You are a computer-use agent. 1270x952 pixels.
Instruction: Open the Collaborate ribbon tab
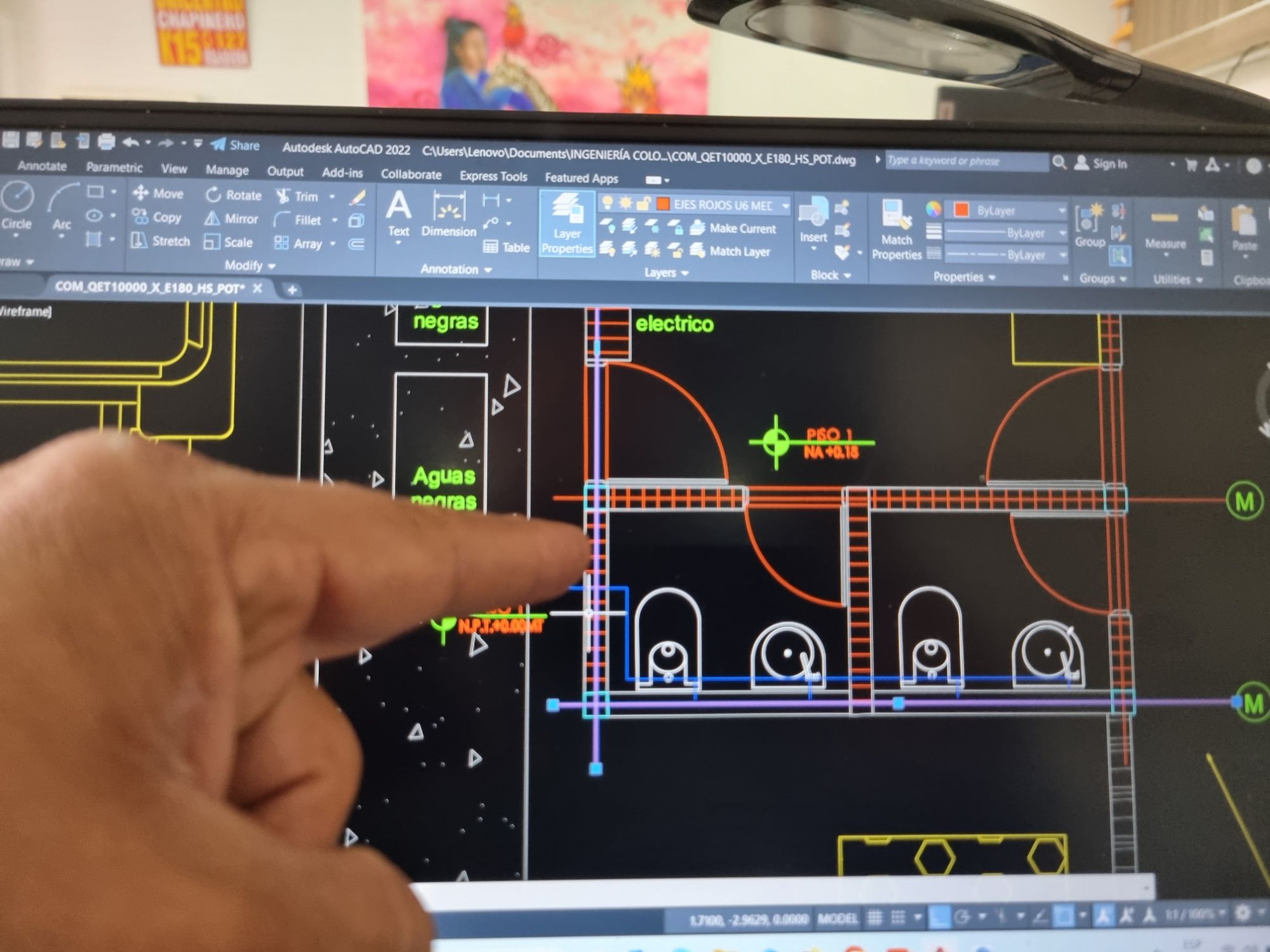point(411,174)
